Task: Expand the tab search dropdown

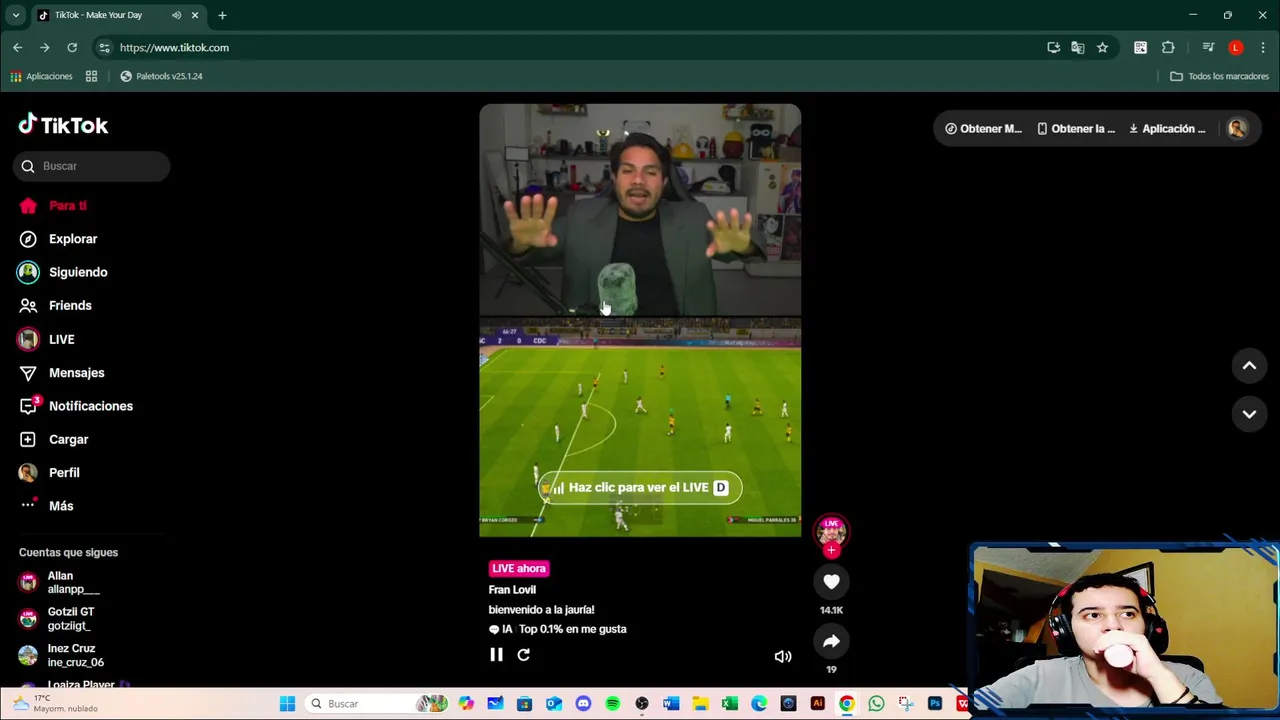Action: pos(16,15)
